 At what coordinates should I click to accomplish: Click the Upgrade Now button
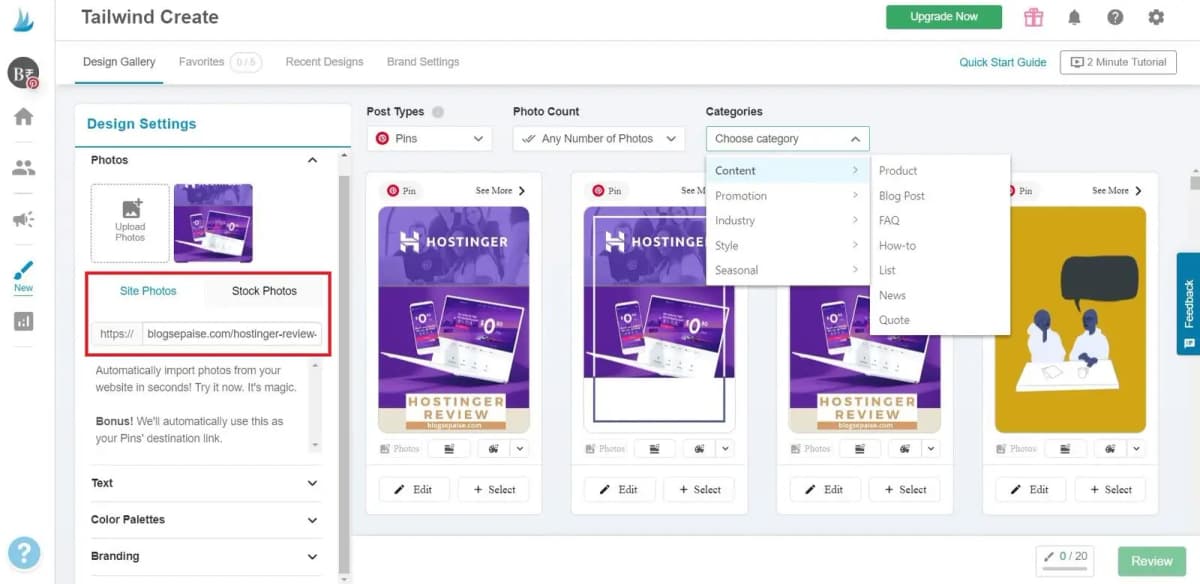(944, 17)
